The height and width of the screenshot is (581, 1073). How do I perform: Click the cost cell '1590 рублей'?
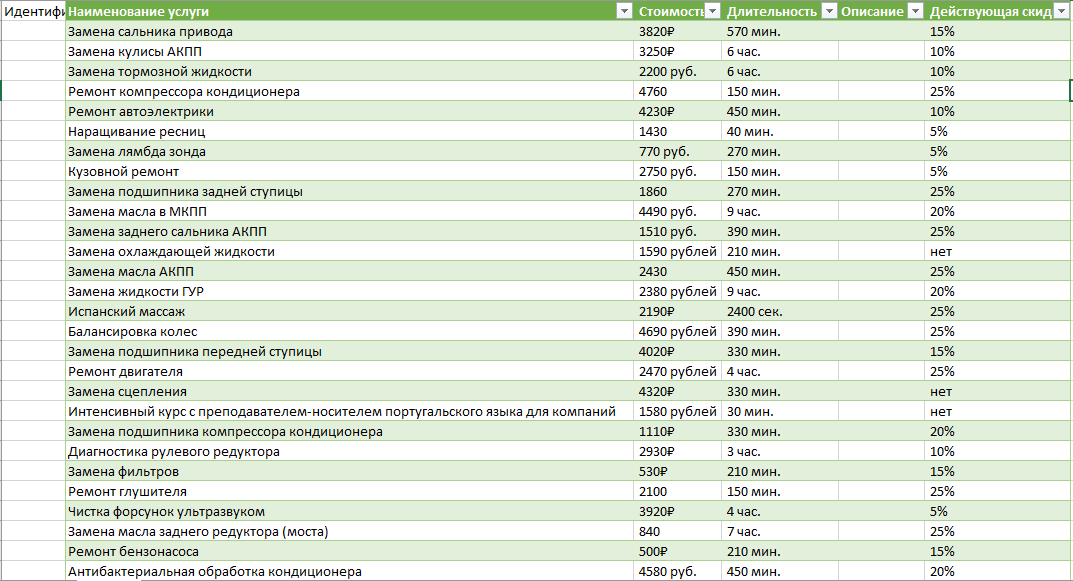coord(677,251)
